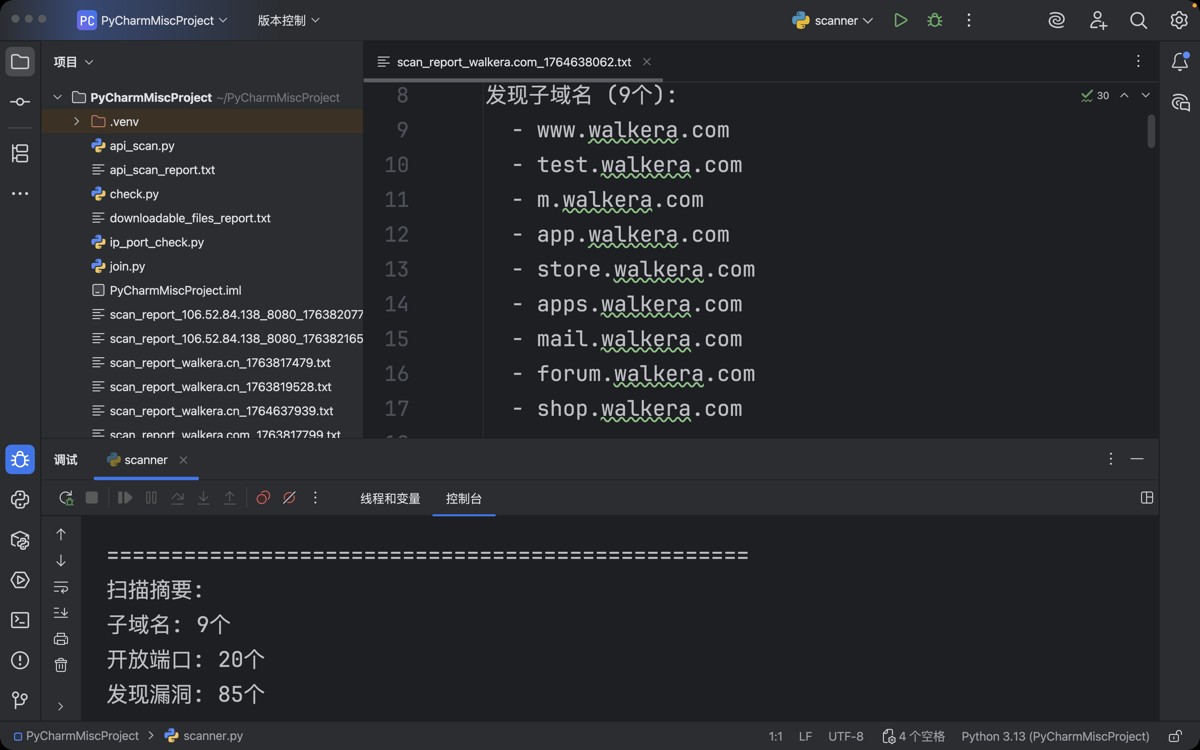
Task: Click the Rerun debug session icon
Action: 65,498
